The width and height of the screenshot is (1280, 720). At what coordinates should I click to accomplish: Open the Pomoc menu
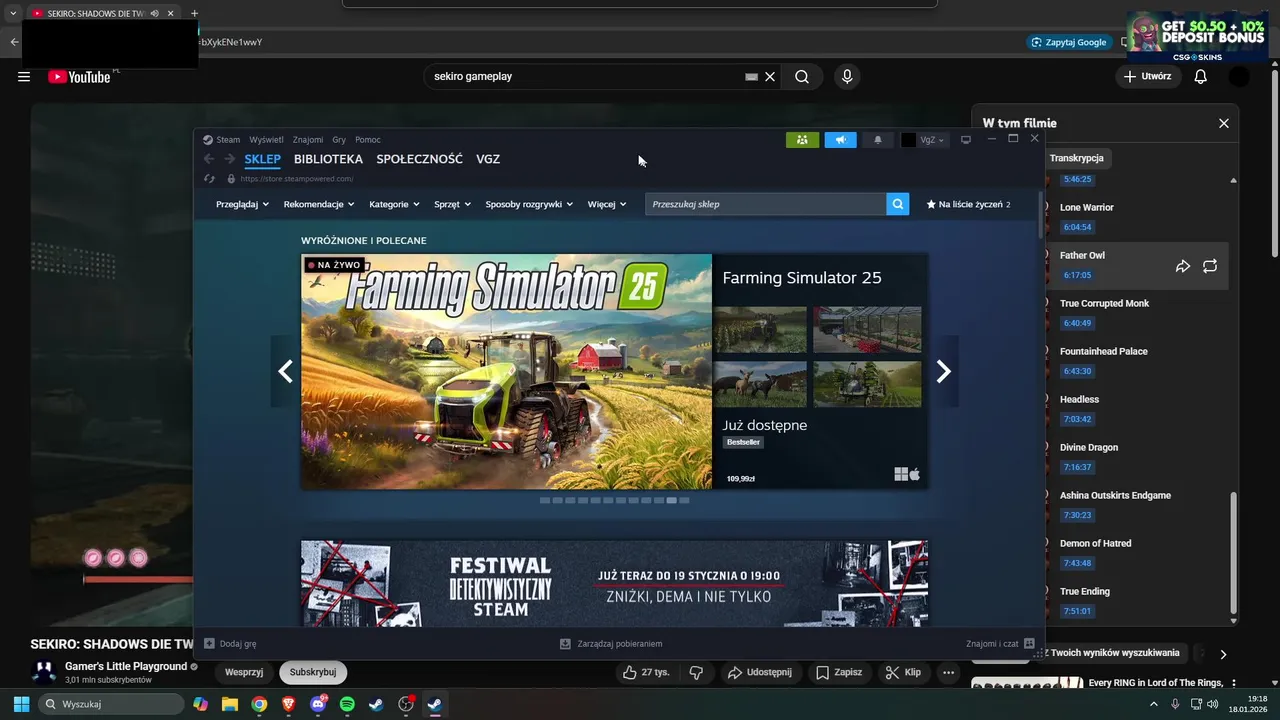368,140
